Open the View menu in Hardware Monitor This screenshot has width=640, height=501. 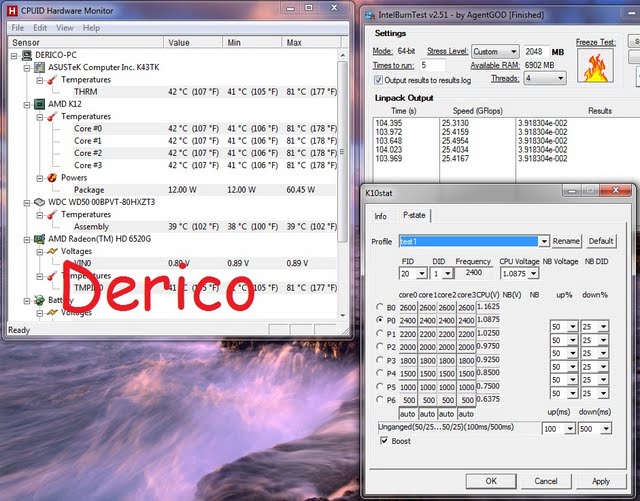(x=64, y=28)
